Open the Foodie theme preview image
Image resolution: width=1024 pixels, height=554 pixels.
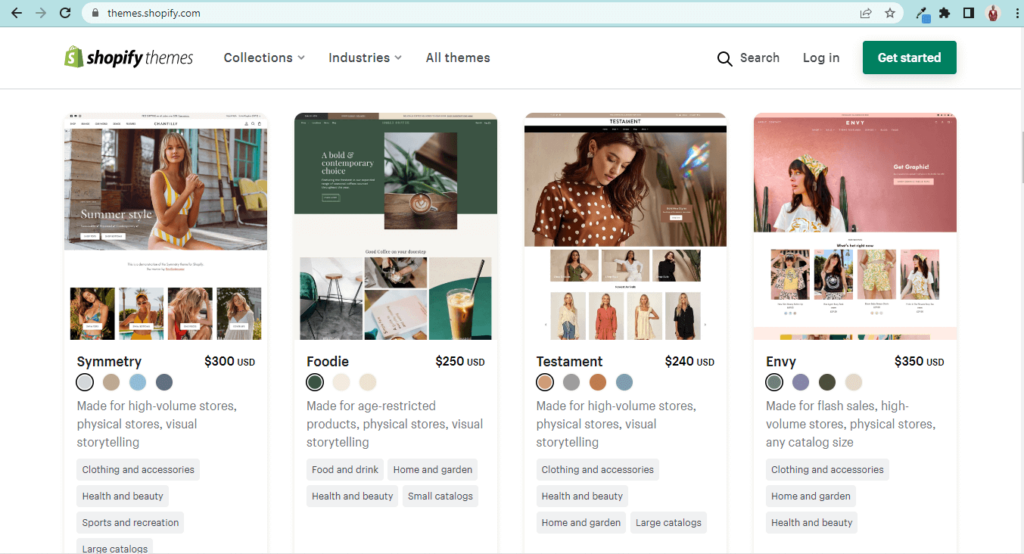point(396,226)
